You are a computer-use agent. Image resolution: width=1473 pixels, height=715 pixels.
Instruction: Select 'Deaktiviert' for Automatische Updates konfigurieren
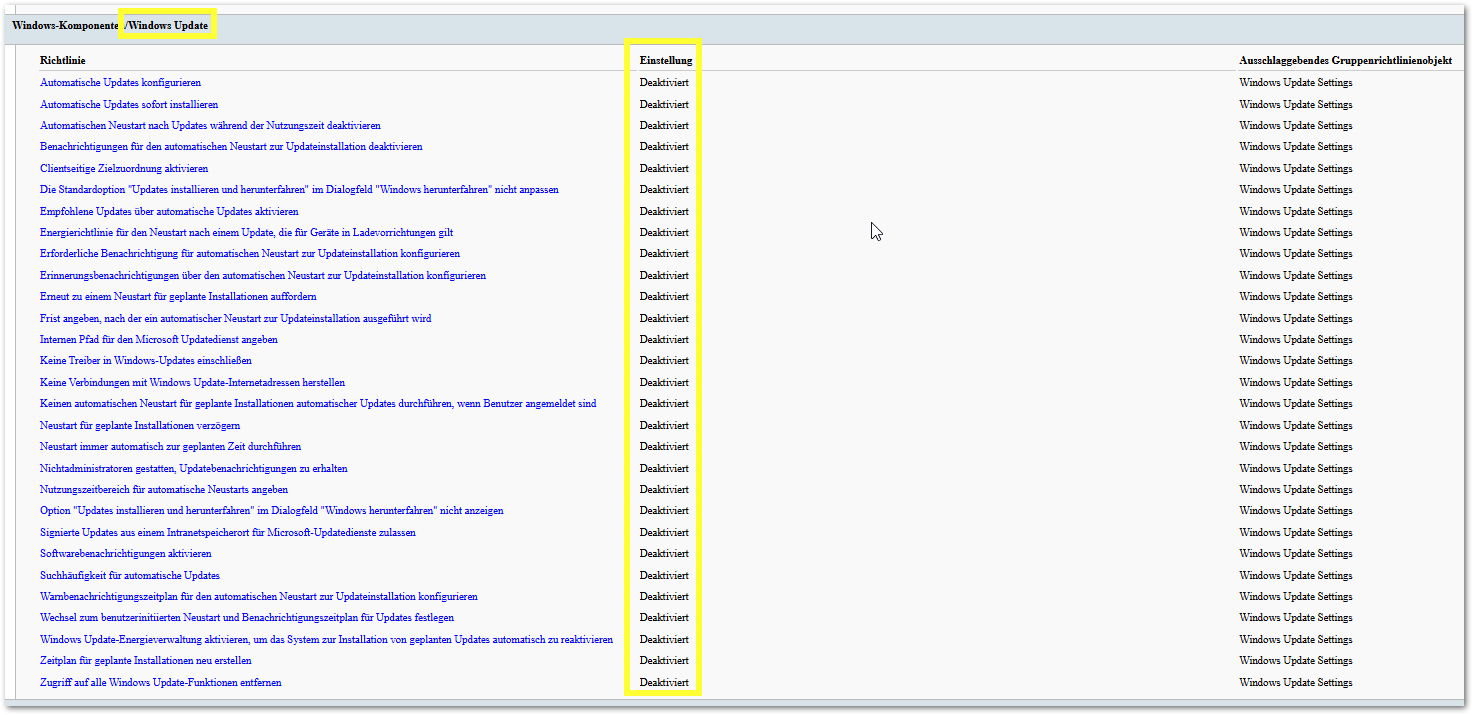click(x=664, y=83)
